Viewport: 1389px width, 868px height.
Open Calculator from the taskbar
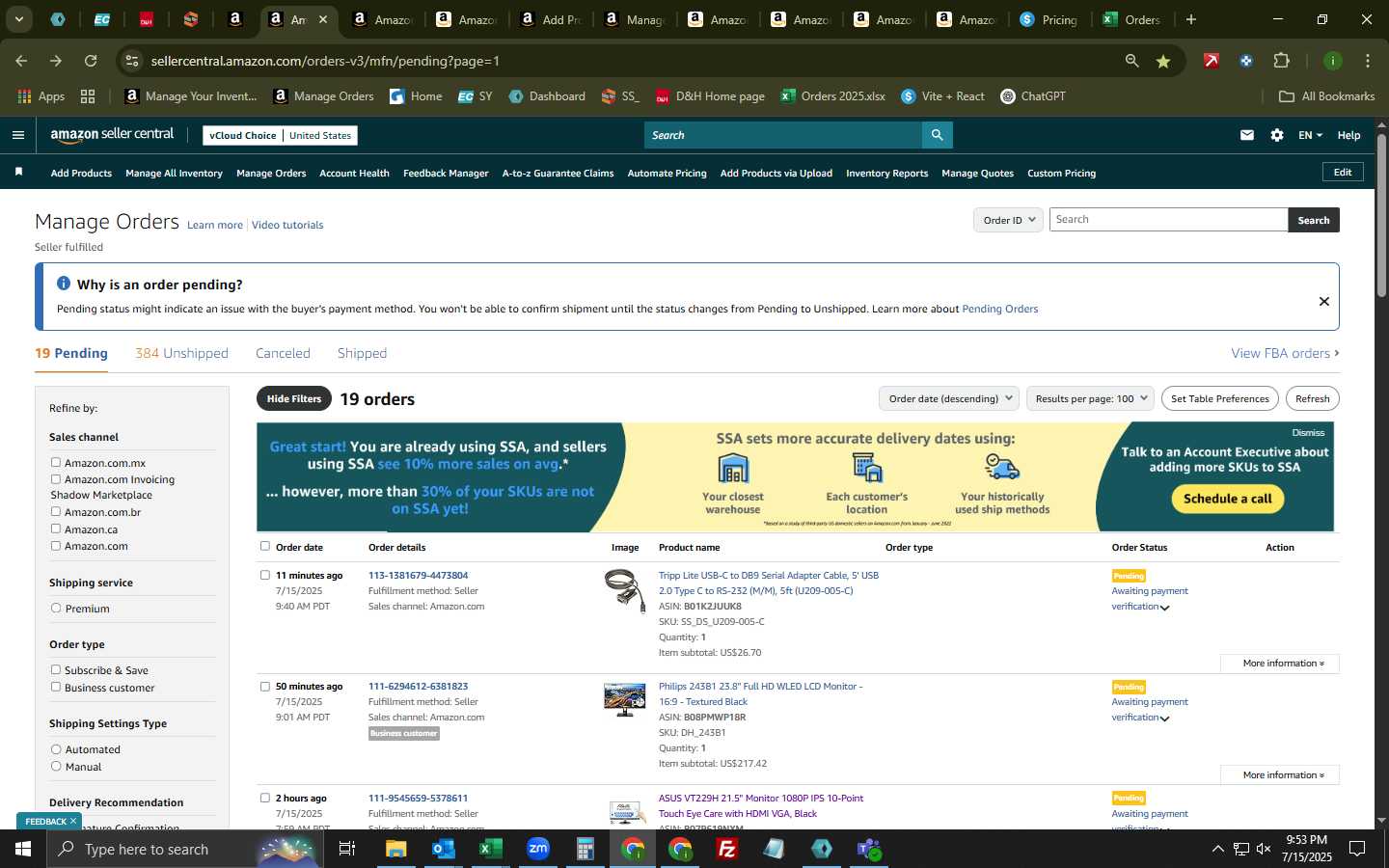585,849
